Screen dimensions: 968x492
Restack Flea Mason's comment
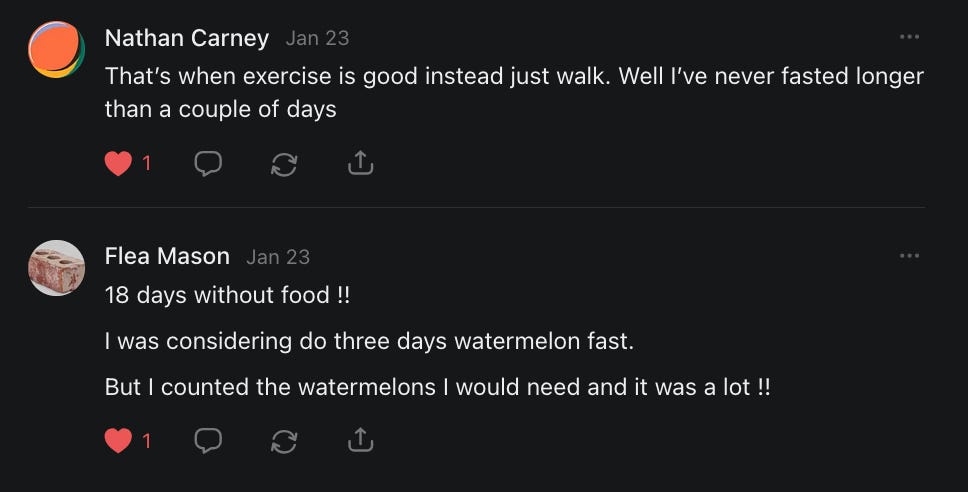click(284, 440)
